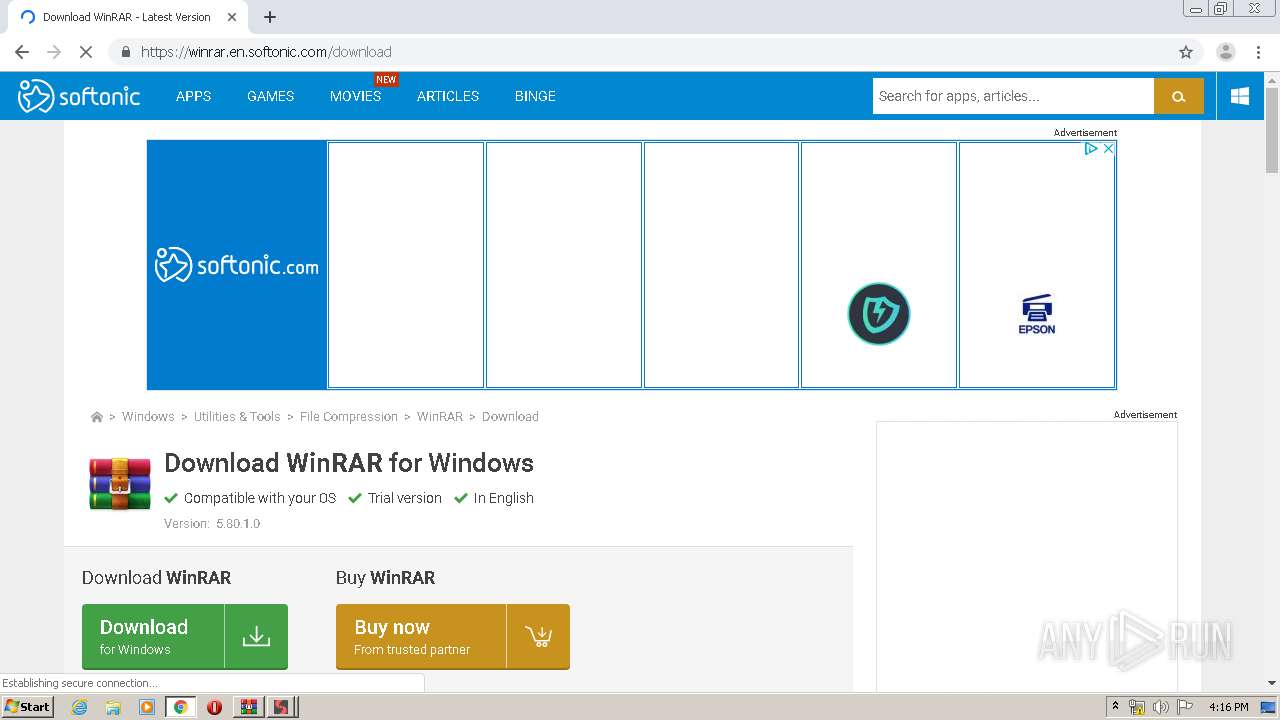Screen dimensions: 1280x720
Task: Switch to Chrome in the taskbar
Action: click(x=180, y=707)
